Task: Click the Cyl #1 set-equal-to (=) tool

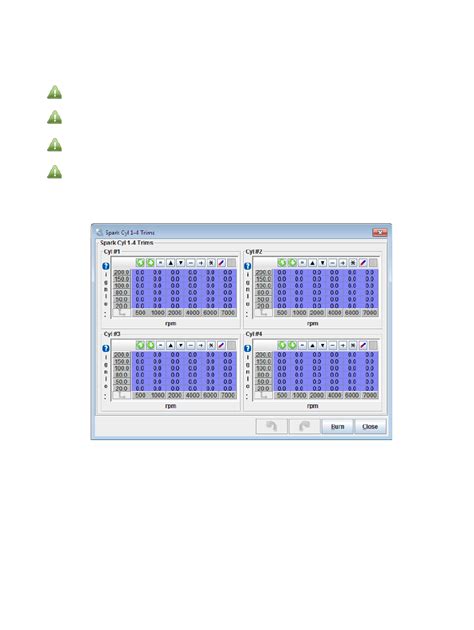Action: [x=160, y=263]
